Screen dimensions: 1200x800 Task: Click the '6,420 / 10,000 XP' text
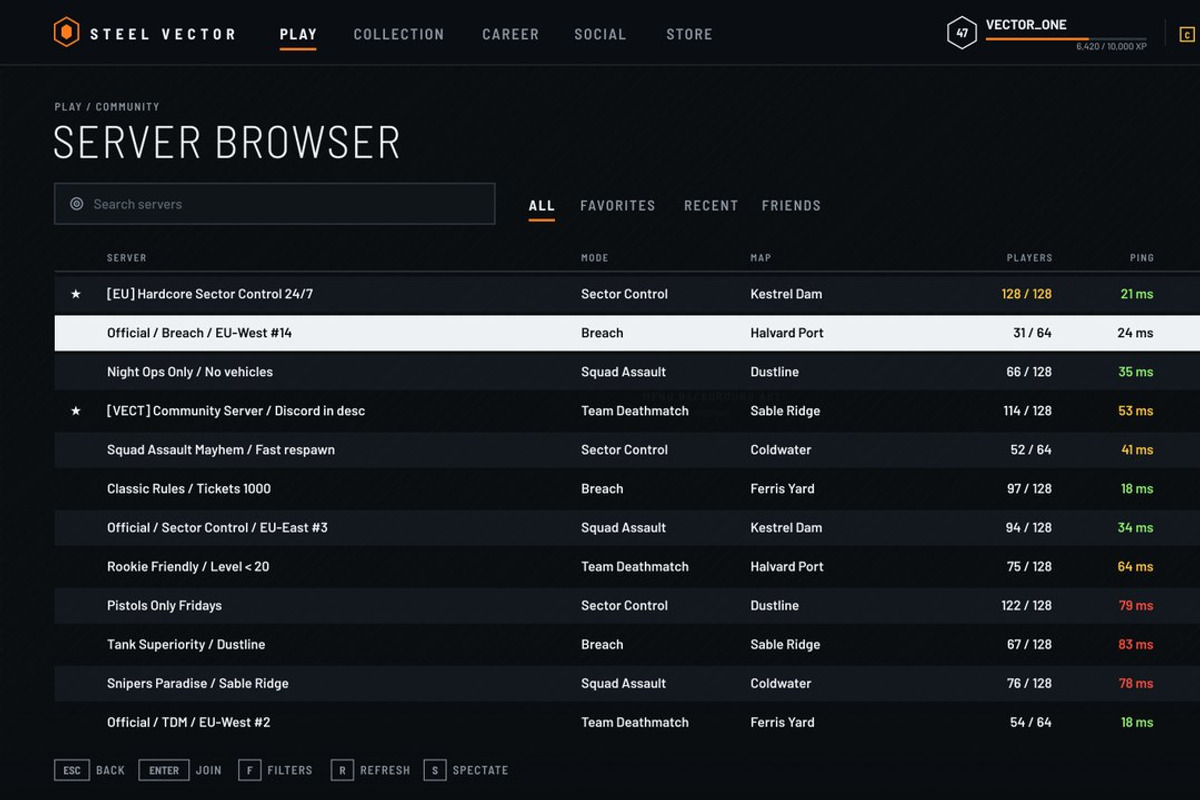coord(1112,47)
